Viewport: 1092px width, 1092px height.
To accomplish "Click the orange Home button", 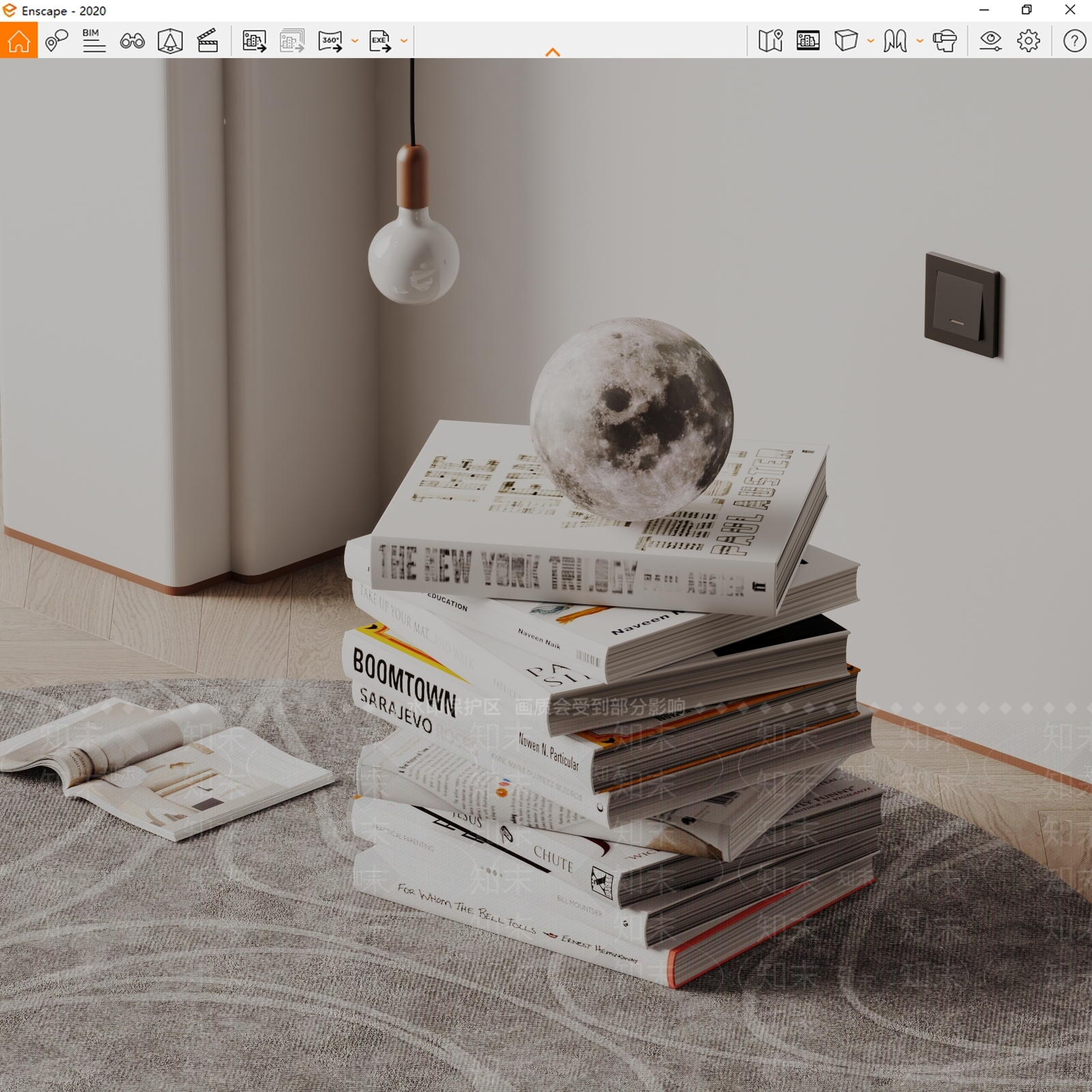I will tap(18, 40).
